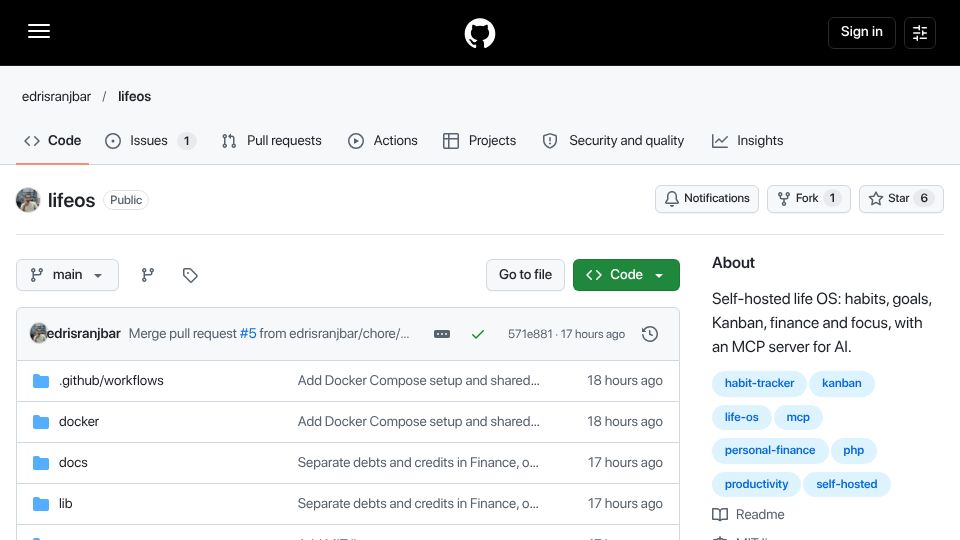Click '18 hours ago' in docker row
This screenshot has height=540, width=960.
[624, 422]
